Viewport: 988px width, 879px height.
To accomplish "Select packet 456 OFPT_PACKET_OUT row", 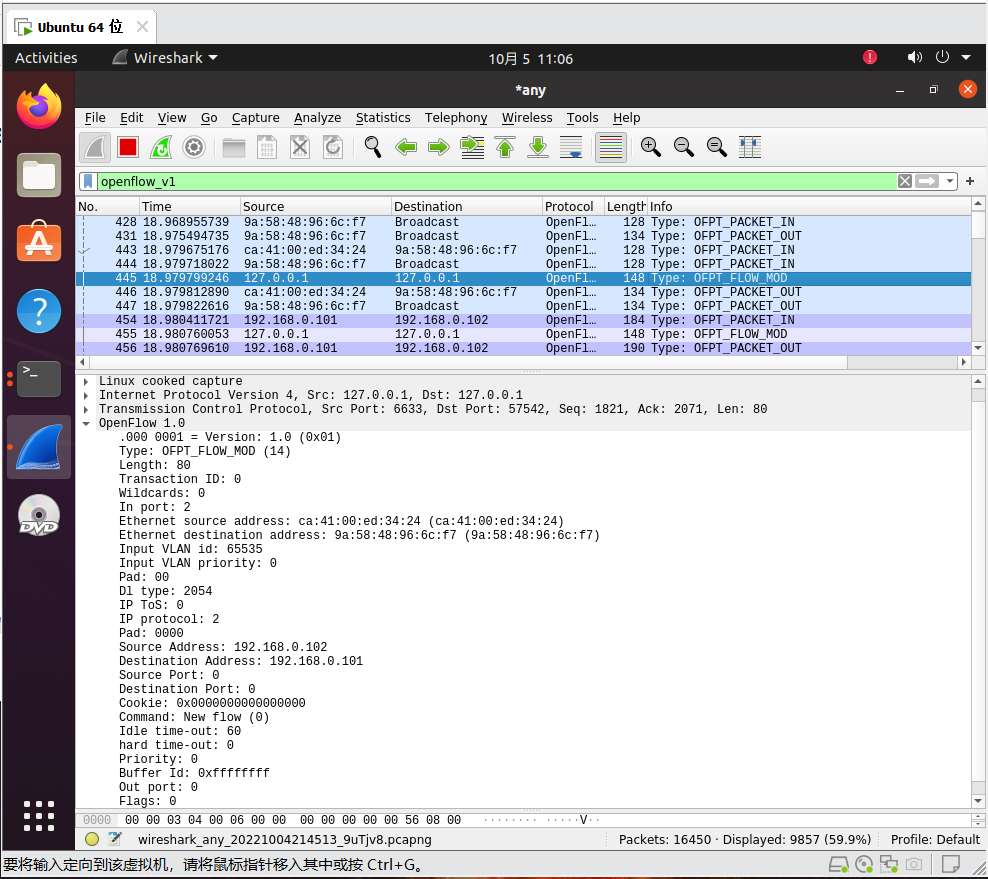I will coord(524,348).
